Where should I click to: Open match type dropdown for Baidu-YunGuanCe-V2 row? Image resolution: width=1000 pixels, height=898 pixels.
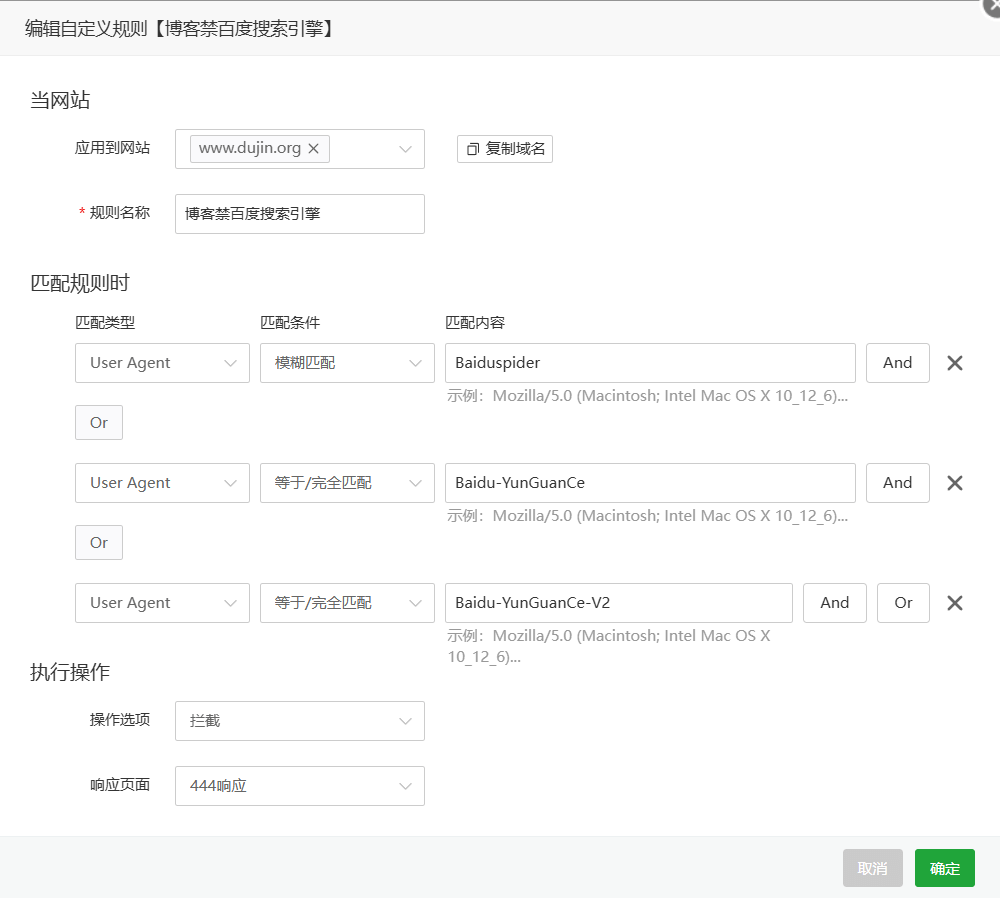tap(162, 603)
